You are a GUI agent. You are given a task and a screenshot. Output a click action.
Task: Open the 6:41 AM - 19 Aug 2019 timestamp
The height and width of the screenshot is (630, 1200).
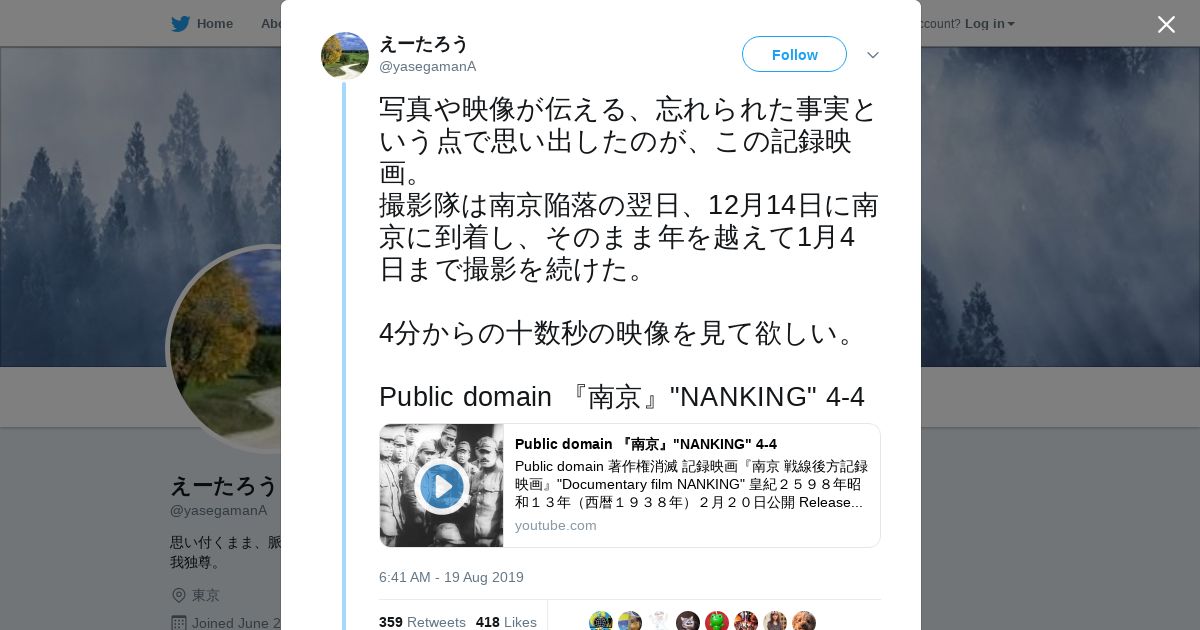(451, 577)
